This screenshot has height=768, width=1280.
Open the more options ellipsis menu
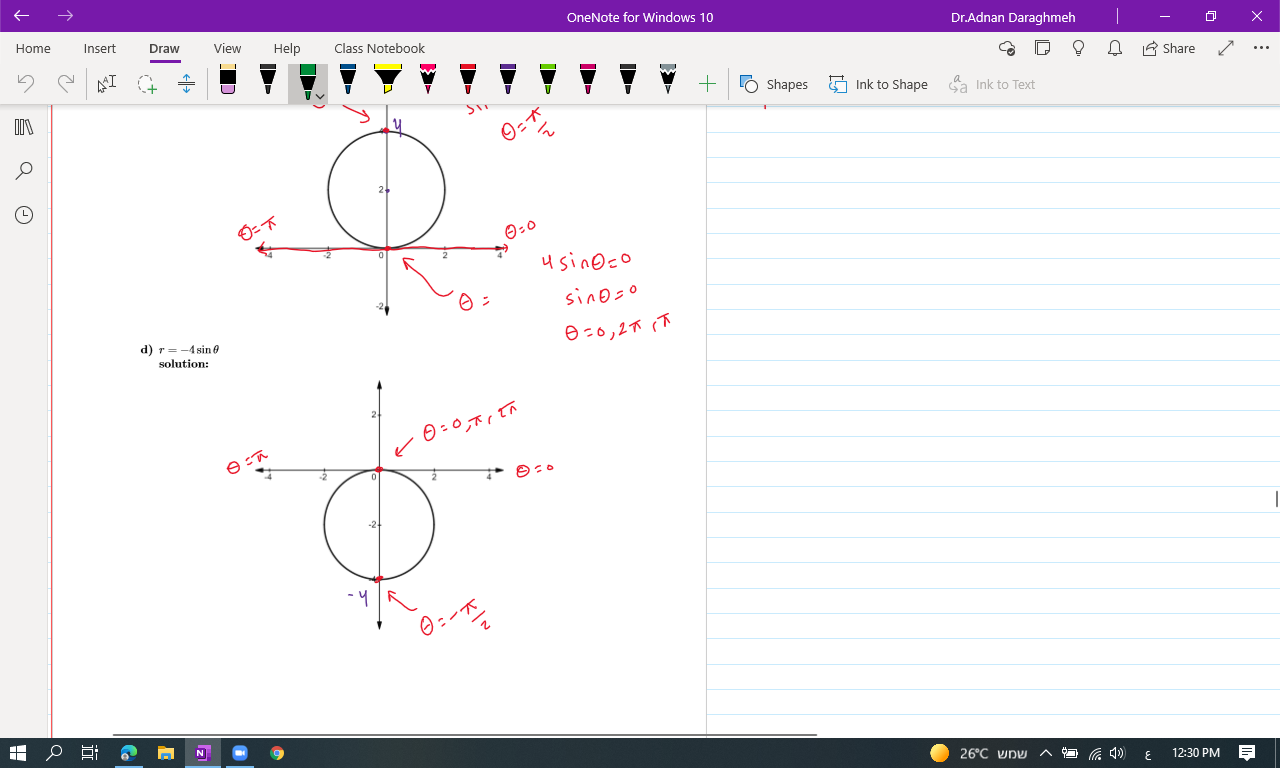pyautogui.click(x=1261, y=48)
